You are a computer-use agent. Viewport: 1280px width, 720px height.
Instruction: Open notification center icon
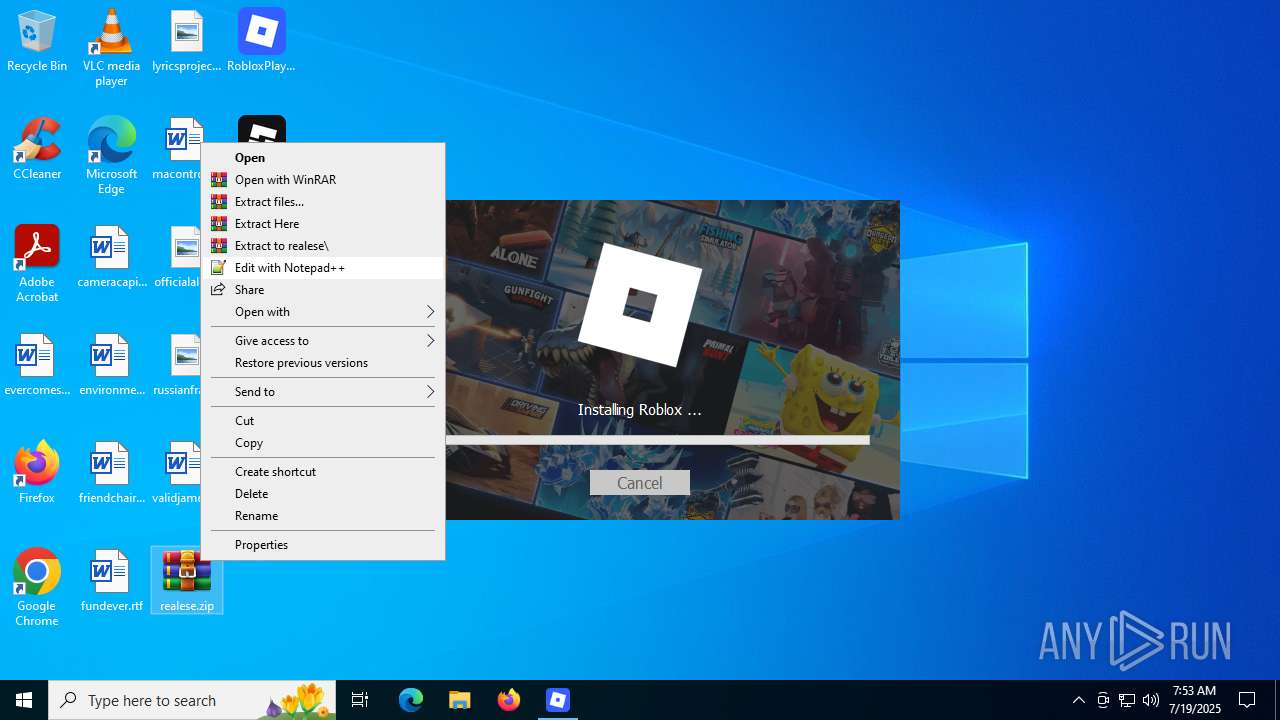point(1247,700)
